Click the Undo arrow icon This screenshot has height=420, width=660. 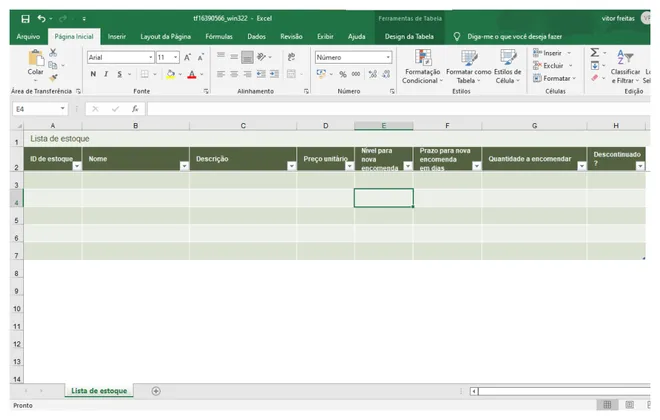point(41,19)
